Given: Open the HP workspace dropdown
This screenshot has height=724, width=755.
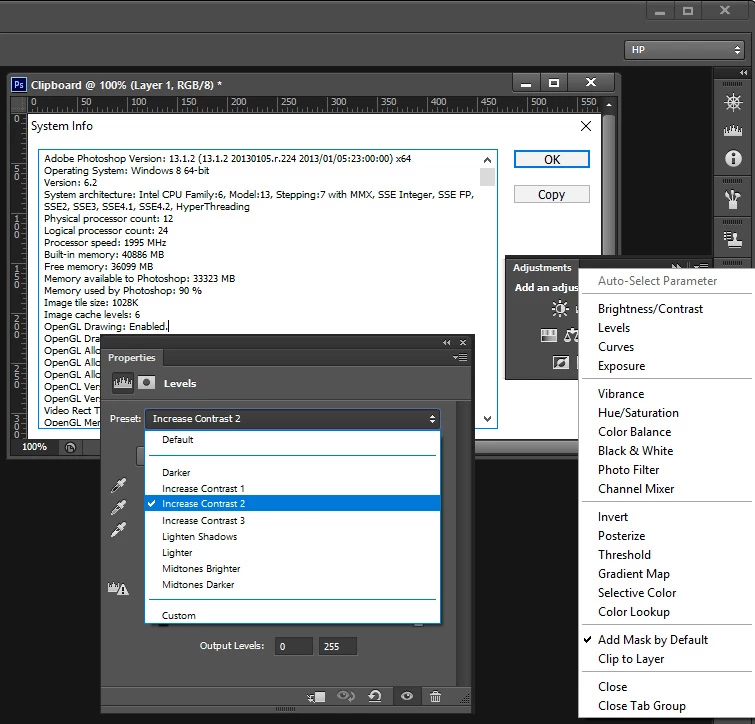Looking at the screenshot, I should point(684,50).
